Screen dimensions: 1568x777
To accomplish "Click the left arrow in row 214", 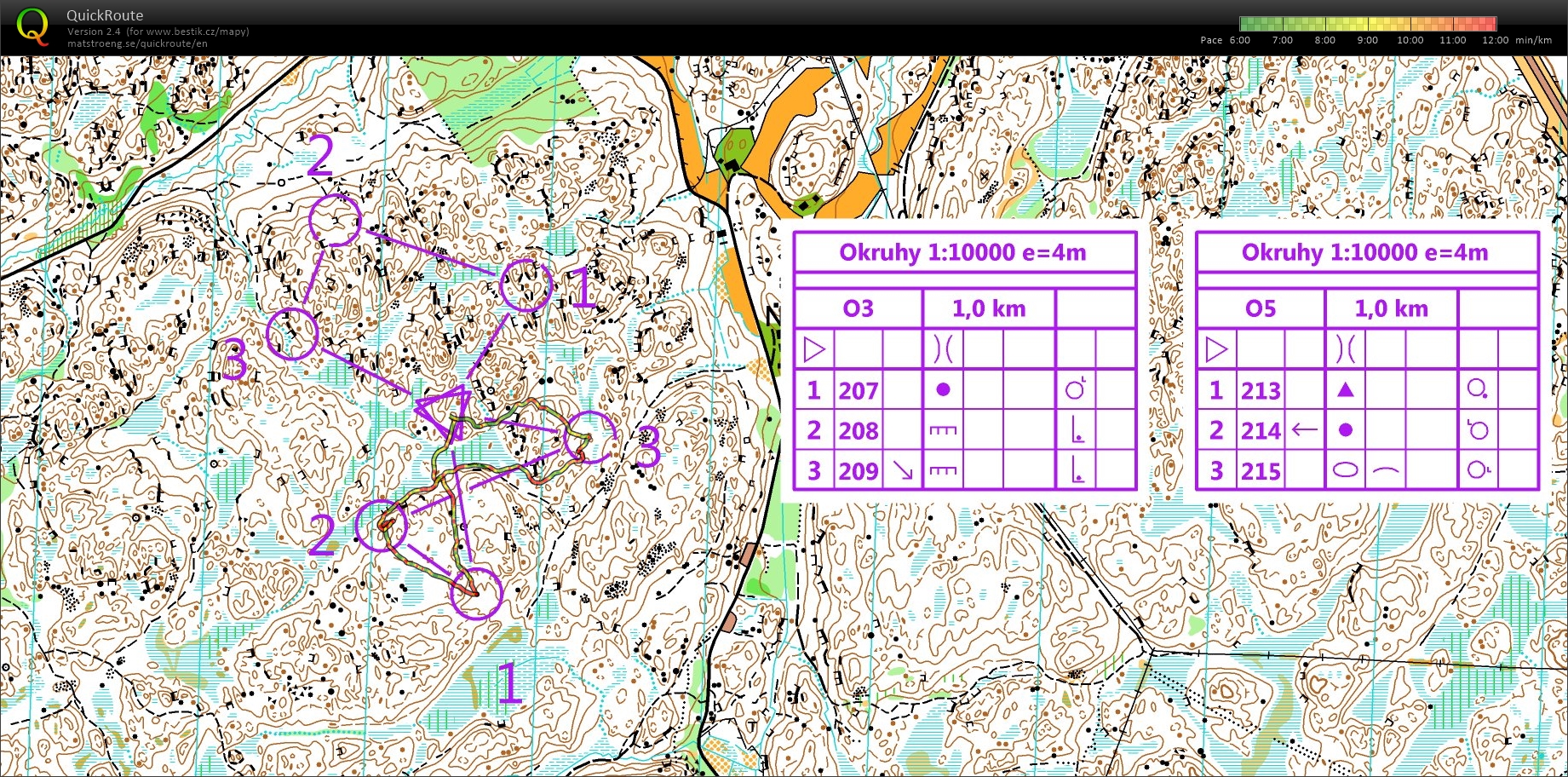I will point(1304,430).
